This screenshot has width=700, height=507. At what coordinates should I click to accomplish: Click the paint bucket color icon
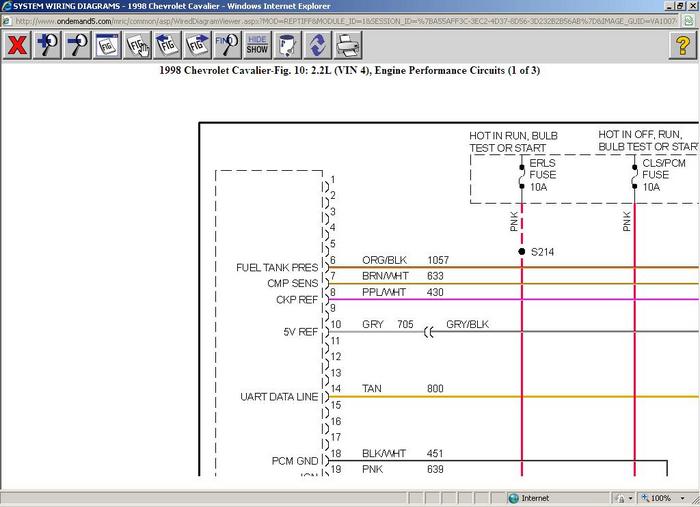tap(287, 45)
